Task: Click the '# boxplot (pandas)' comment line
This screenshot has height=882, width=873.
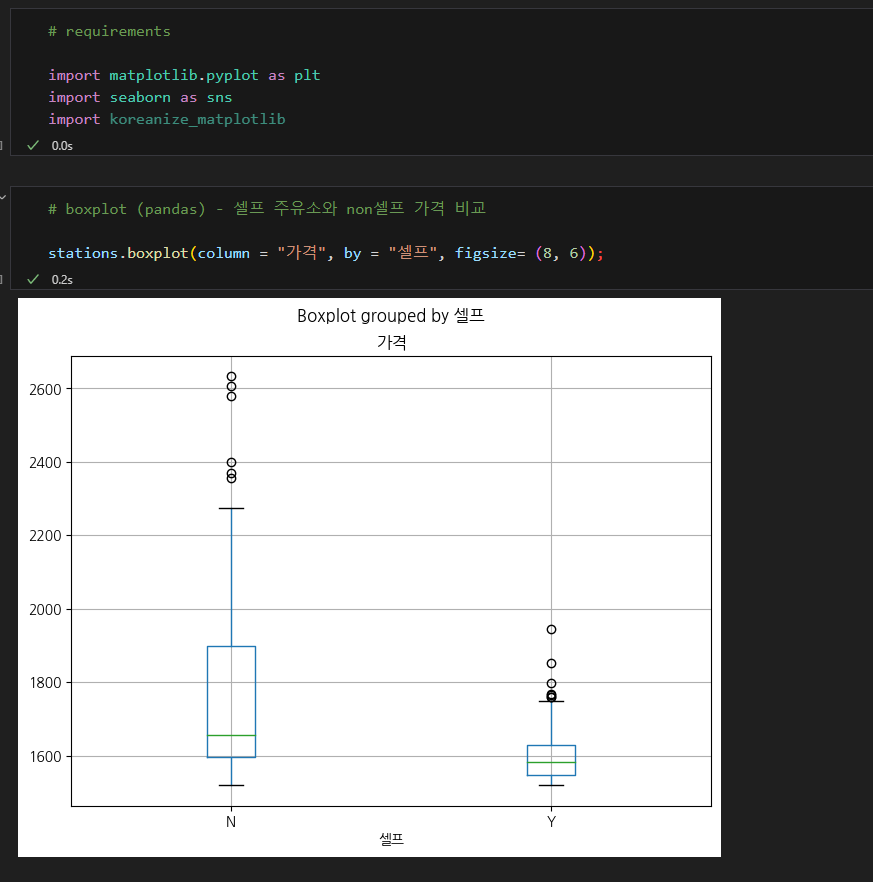Action: [x=267, y=209]
